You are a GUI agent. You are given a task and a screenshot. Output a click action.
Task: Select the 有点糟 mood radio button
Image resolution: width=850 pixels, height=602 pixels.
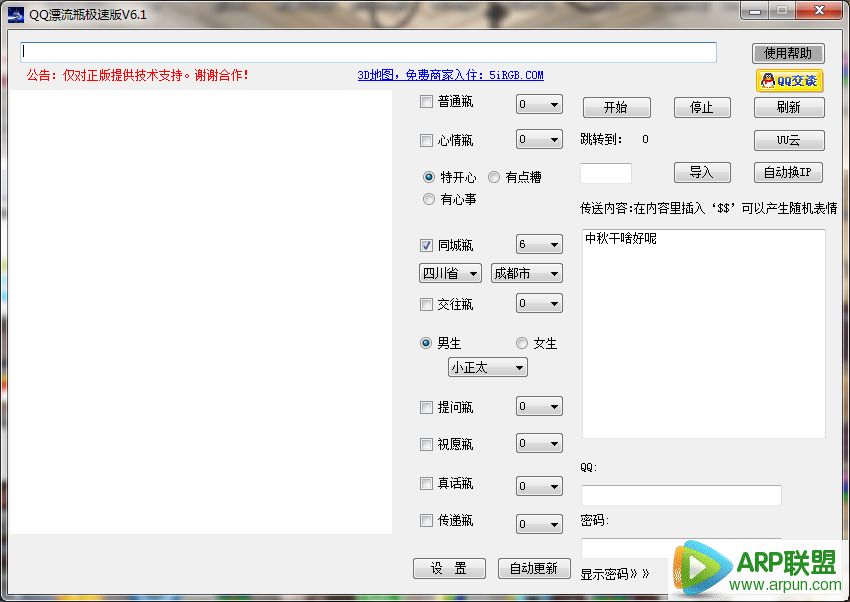point(494,177)
